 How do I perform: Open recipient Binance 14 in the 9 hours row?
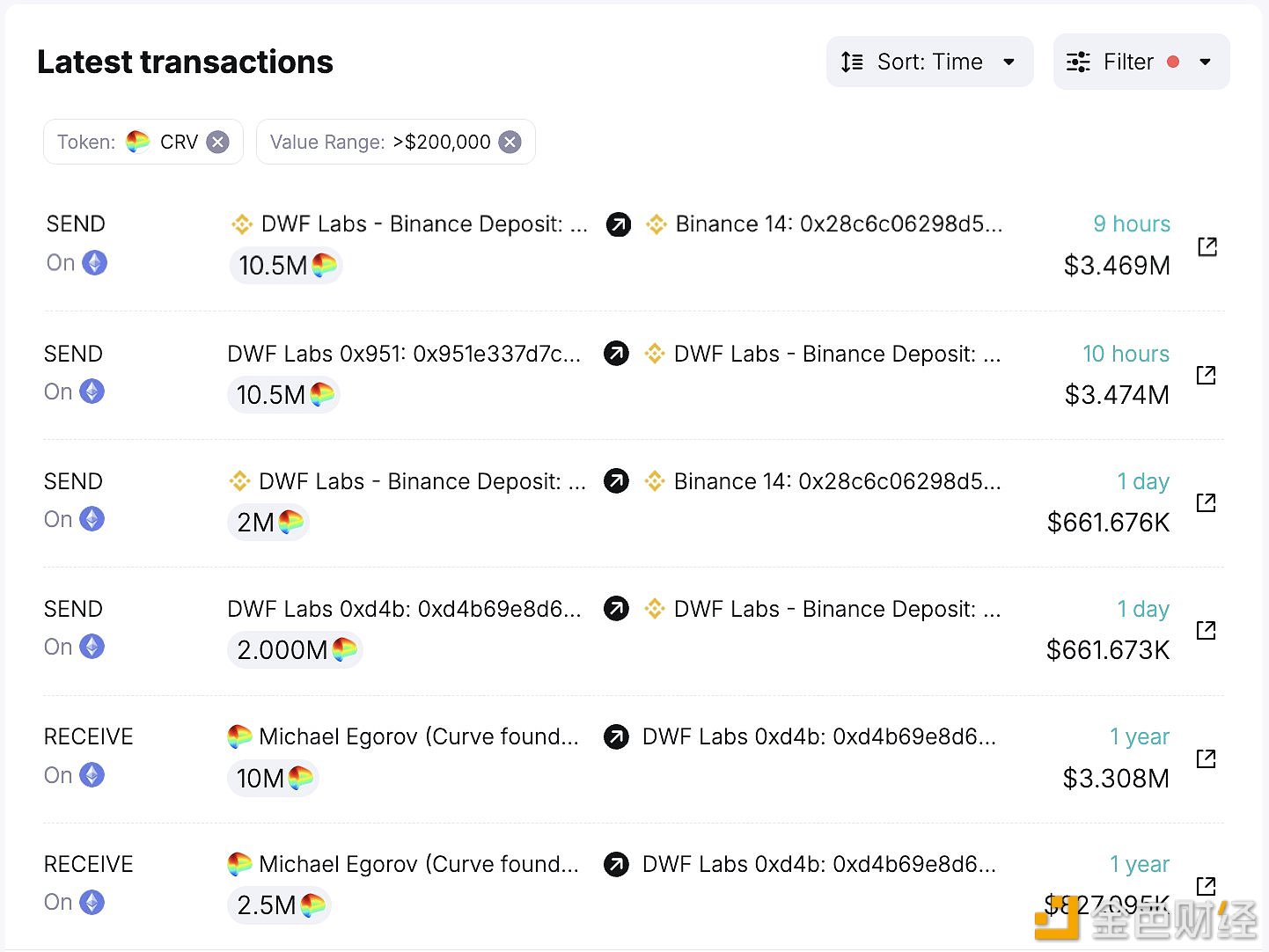pyautogui.click(x=825, y=224)
